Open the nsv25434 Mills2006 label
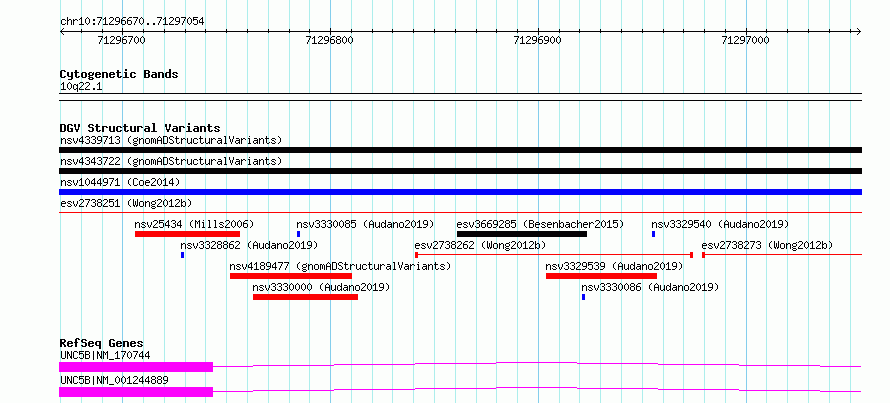890x403 pixels. [x=194, y=224]
